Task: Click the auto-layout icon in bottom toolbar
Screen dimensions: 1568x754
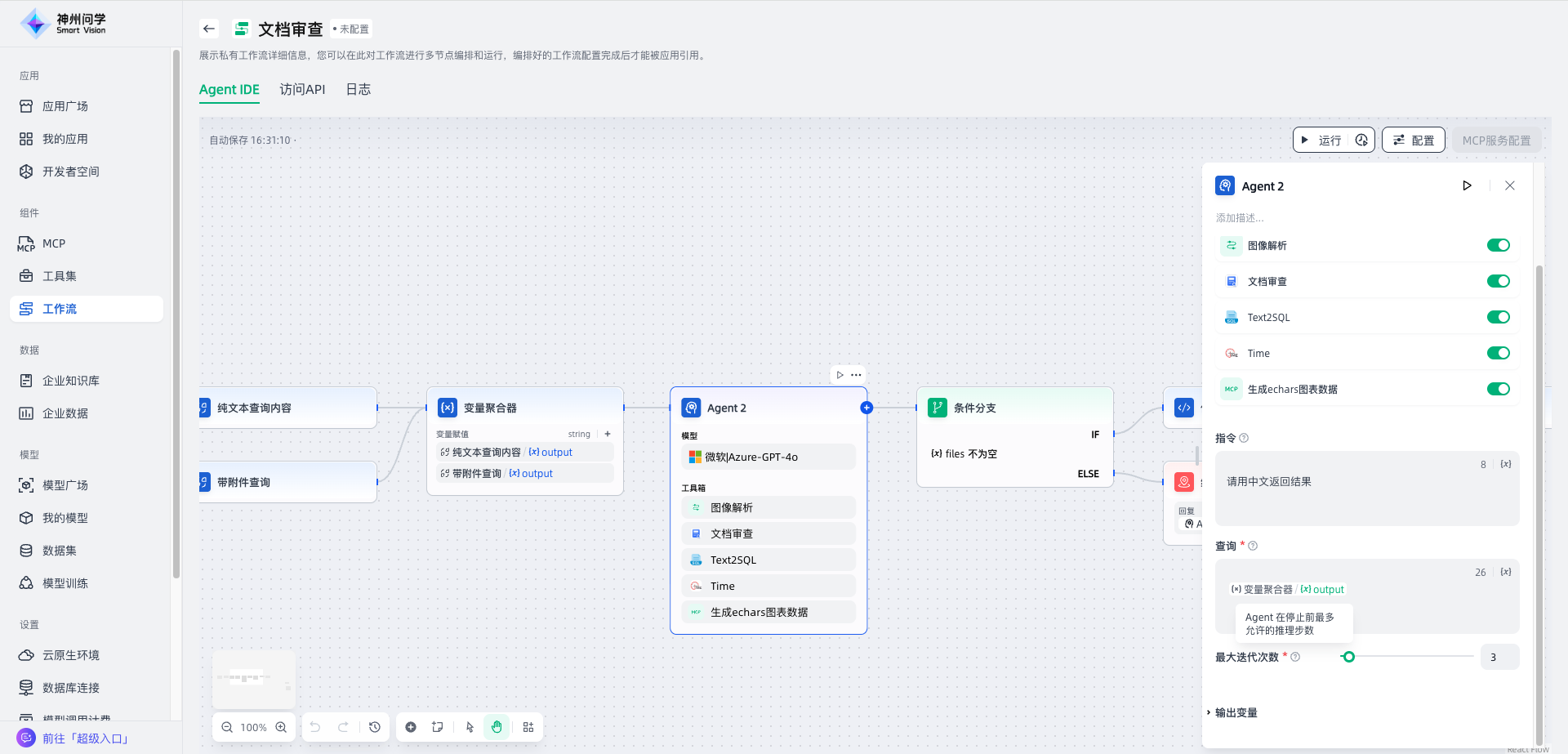Action: pos(528,727)
